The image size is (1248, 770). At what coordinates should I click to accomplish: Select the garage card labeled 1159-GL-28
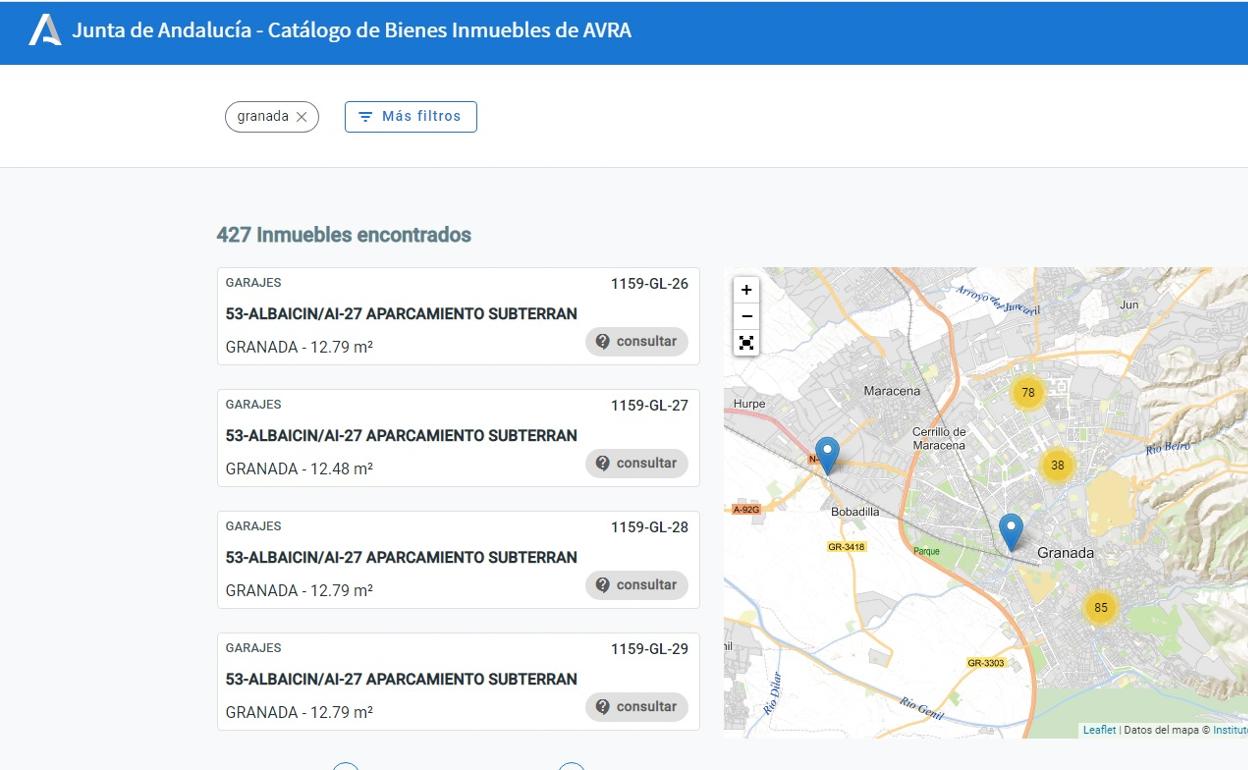pos(400,558)
